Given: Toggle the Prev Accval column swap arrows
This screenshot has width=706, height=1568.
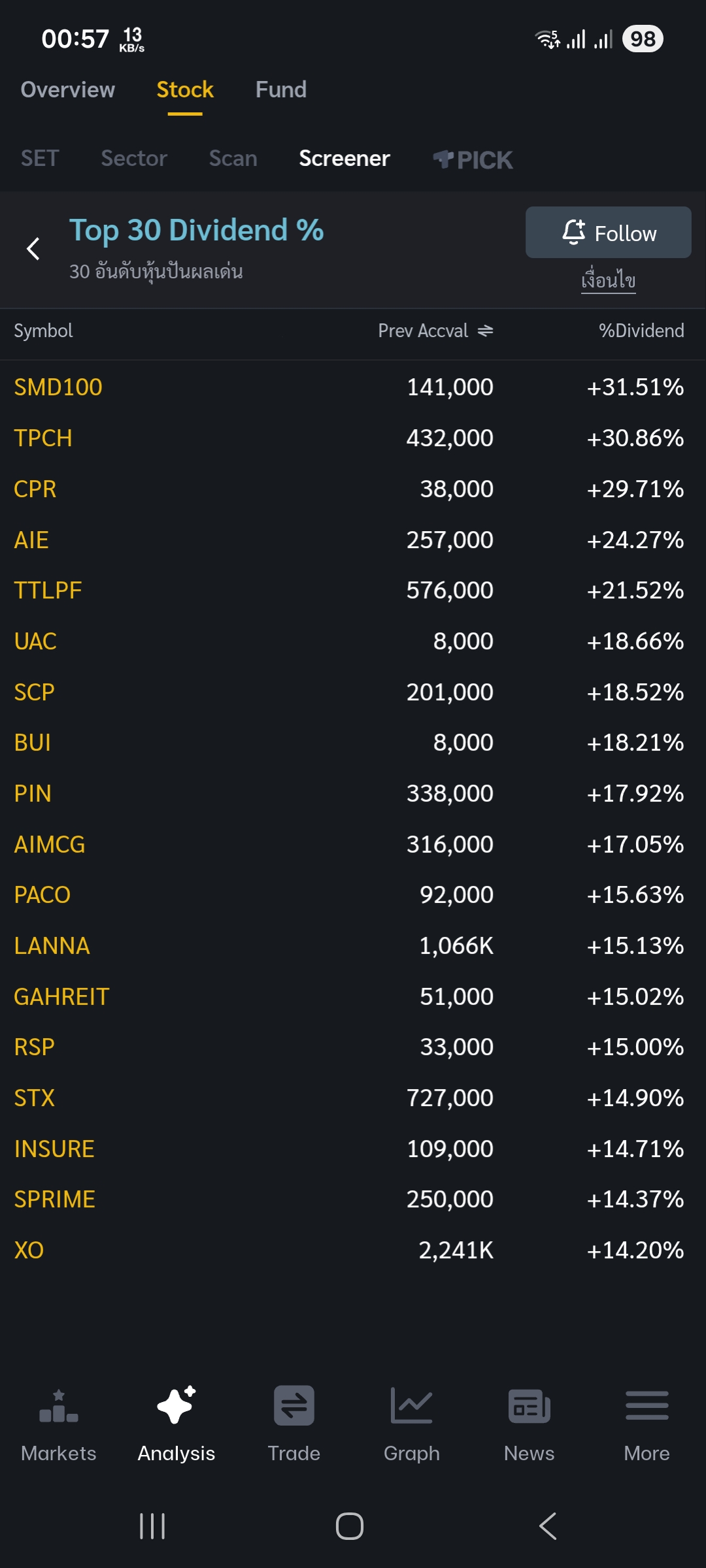Looking at the screenshot, I should [485, 331].
